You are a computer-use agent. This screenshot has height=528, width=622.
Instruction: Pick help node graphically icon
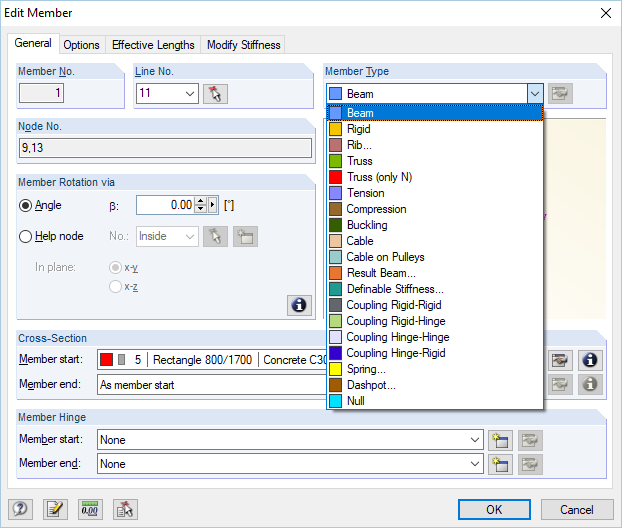[x=215, y=236]
